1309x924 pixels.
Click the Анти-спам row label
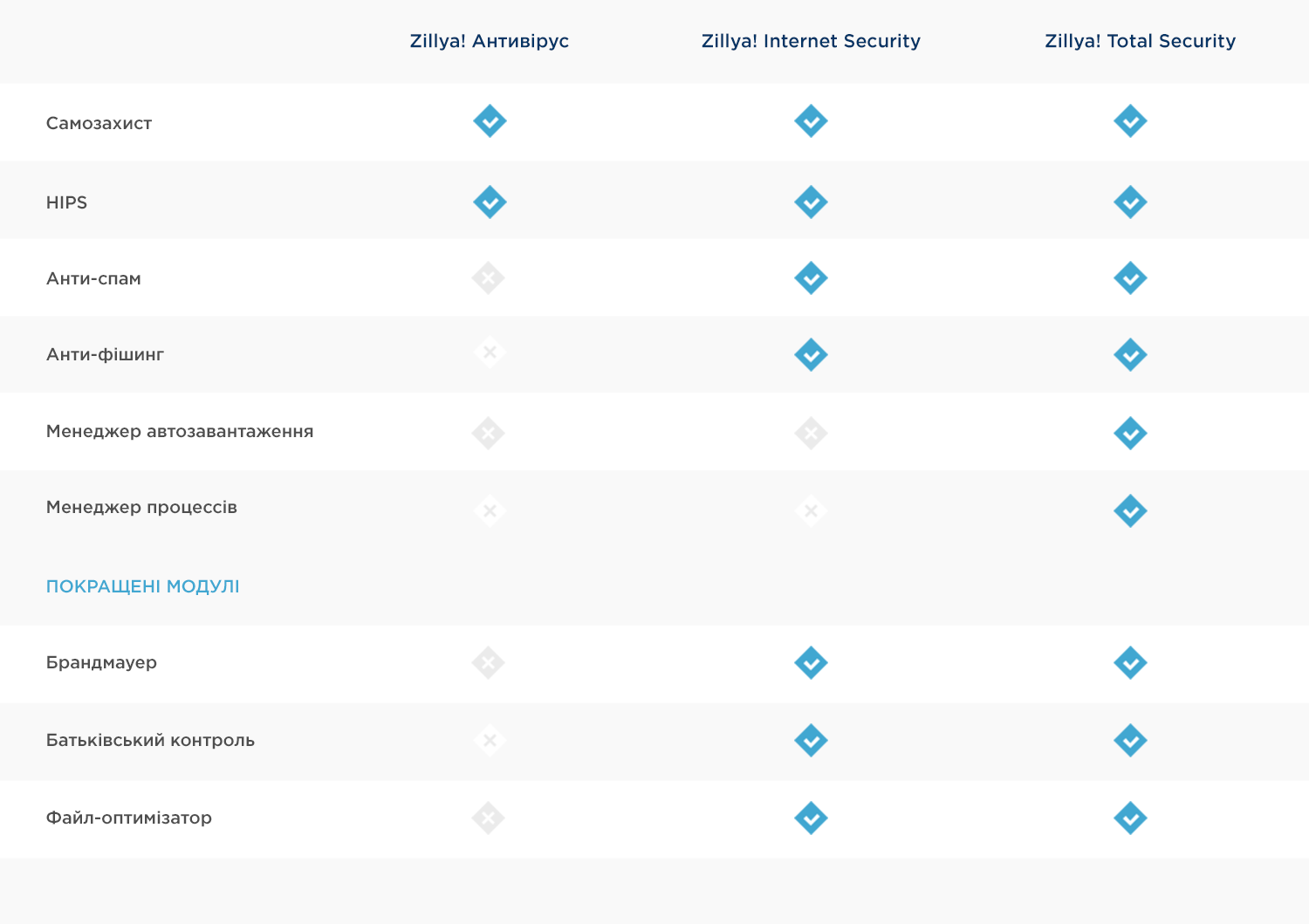pos(93,278)
